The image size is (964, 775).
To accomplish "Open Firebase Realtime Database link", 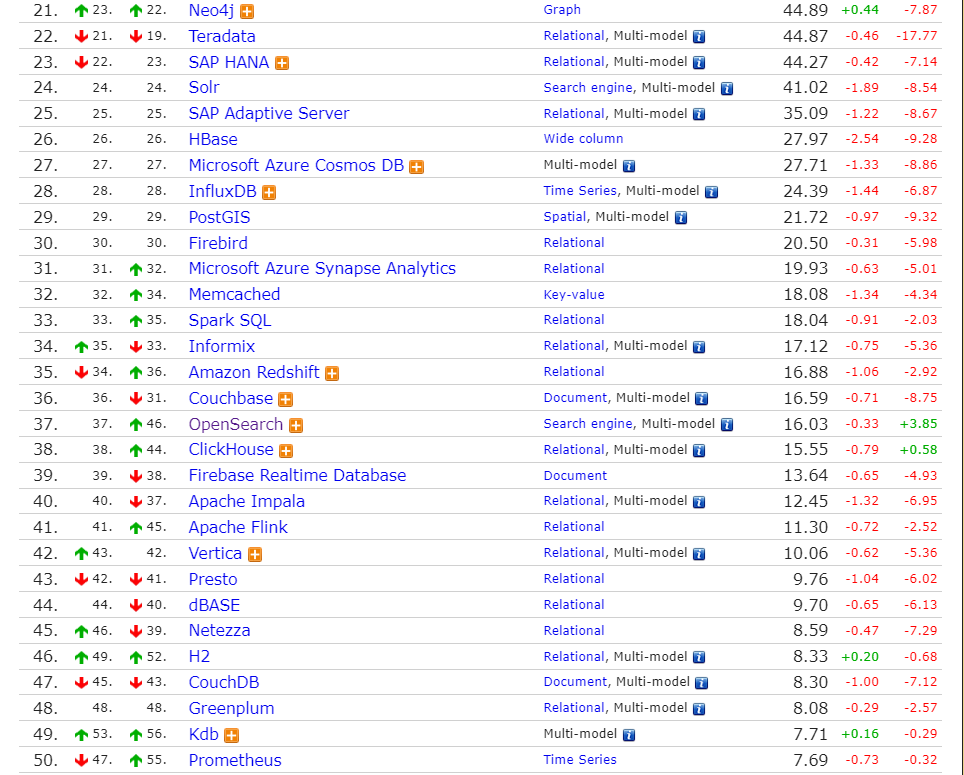I will click(x=298, y=476).
